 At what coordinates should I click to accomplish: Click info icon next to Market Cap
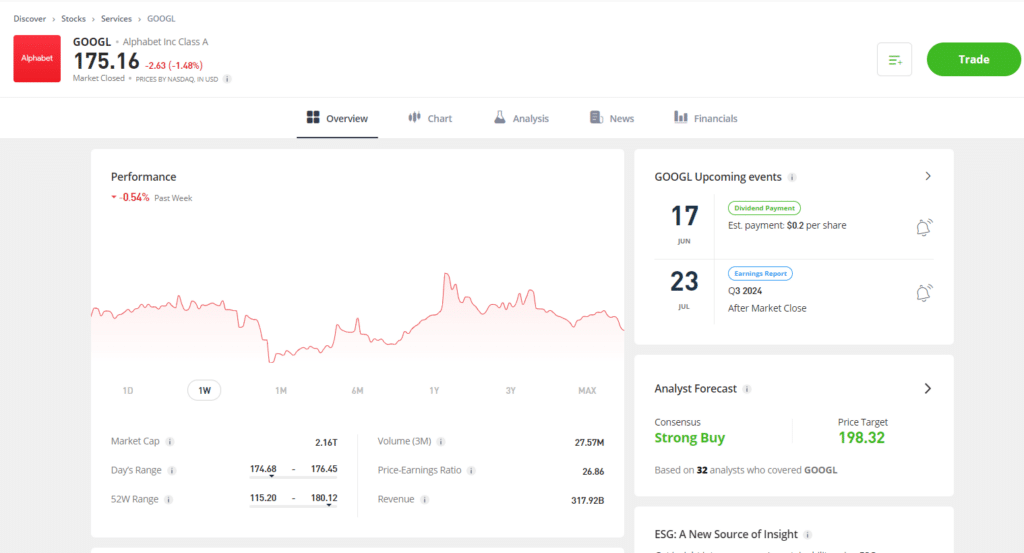tap(170, 442)
